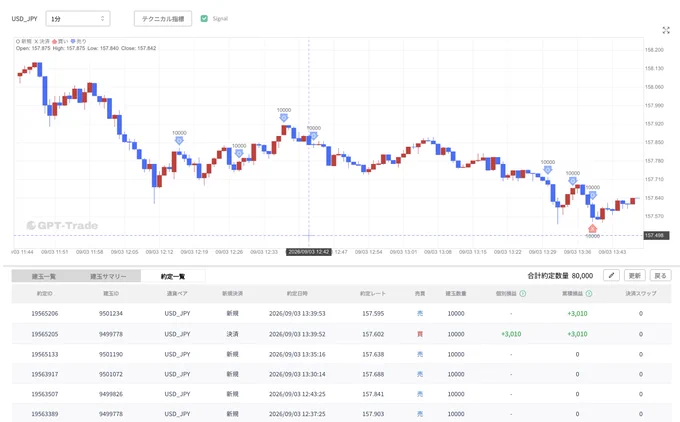Click position ID 9499826
Viewport: 680px width, 422px height.
[x=111, y=394]
